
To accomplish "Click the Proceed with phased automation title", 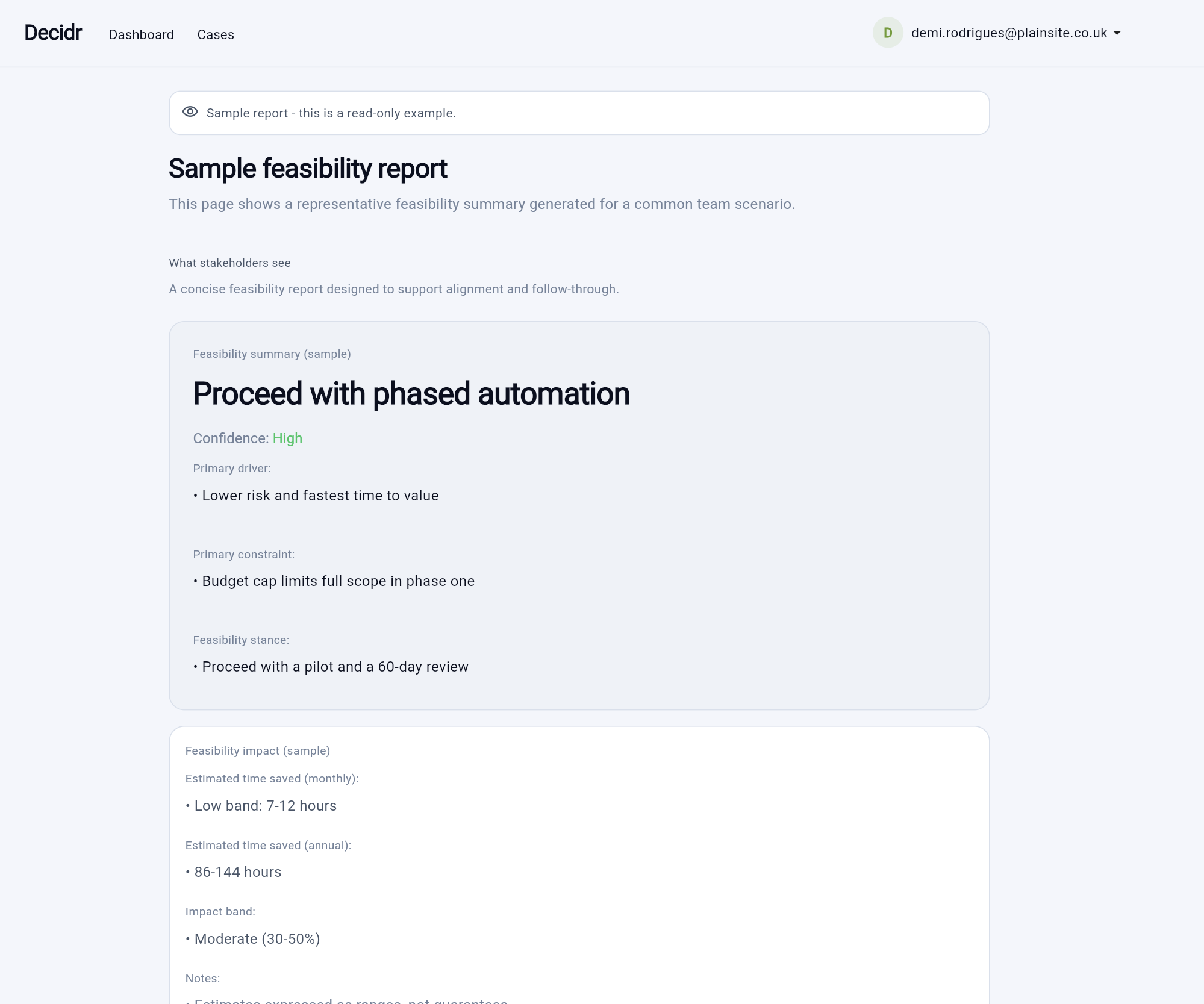I will [411, 394].
